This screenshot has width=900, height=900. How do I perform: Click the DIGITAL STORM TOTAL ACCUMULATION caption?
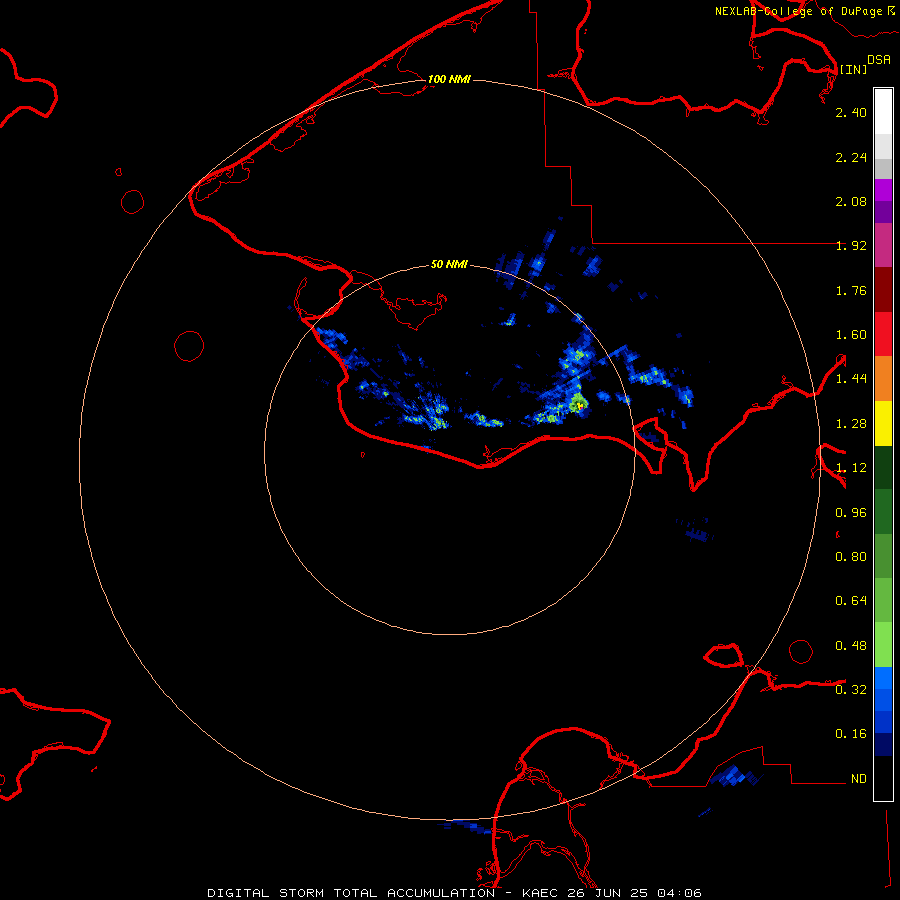click(x=351, y=893)
